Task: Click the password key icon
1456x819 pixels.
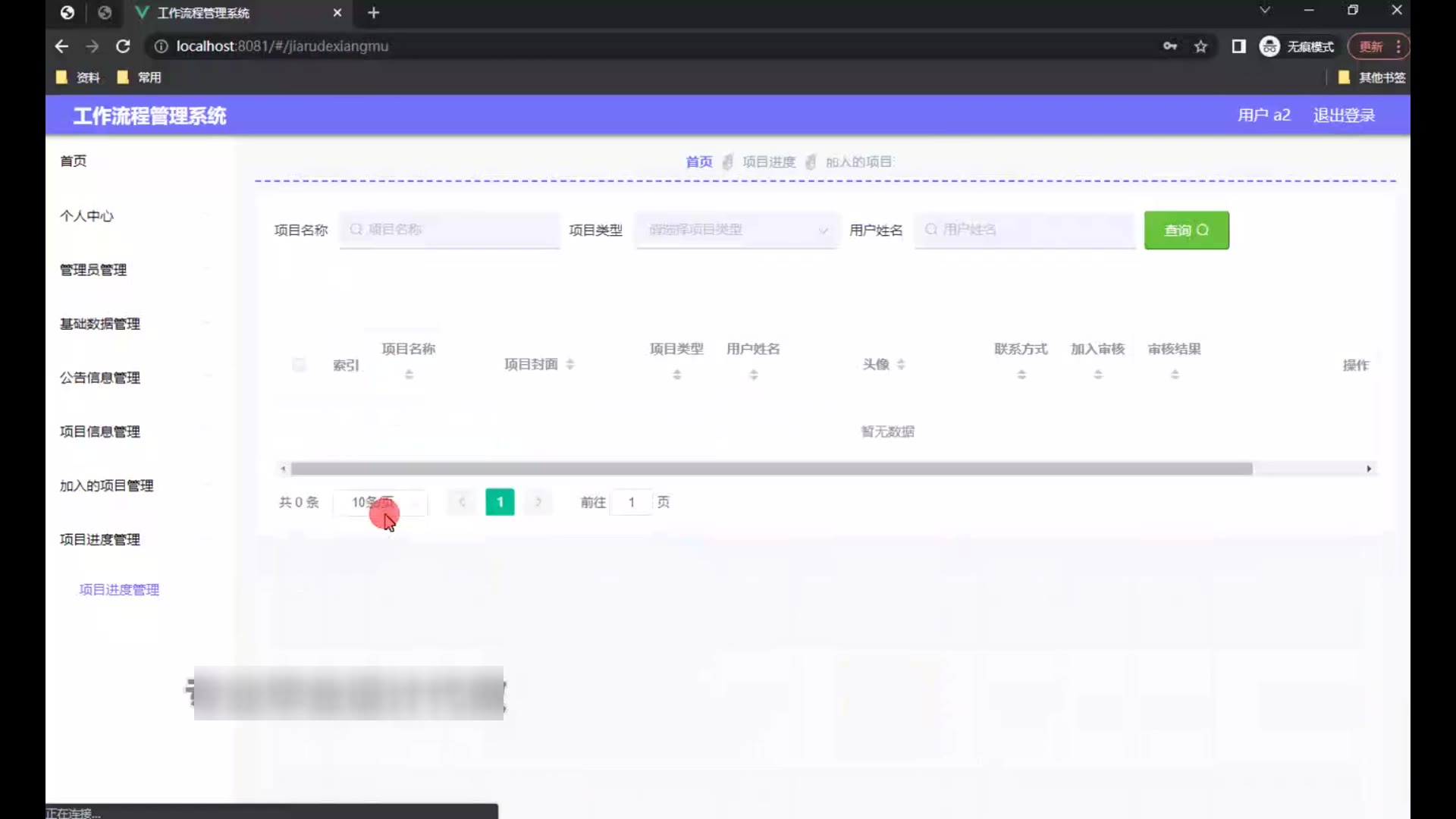Action: [x=1170, y=46]
